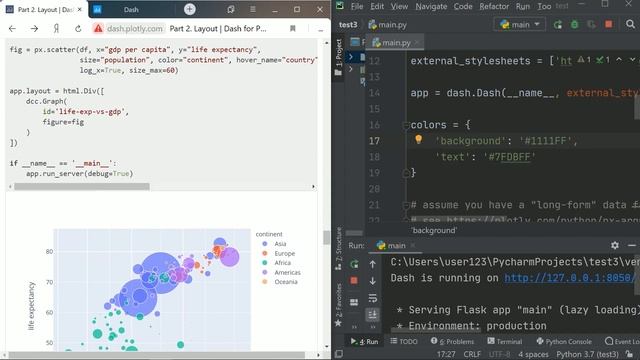Open the PyCharm Edit menu
This screenshot has width=640, height=360.
[377, 6]
